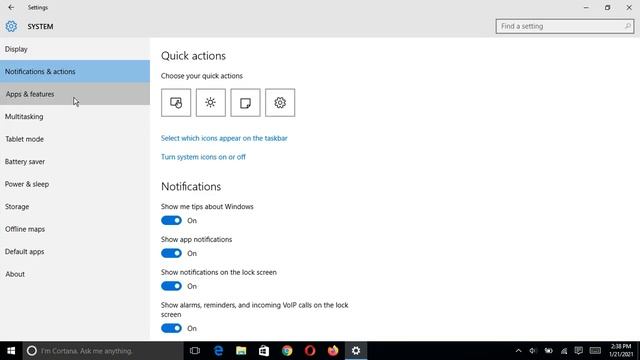
Task: Open the Display settings page
Action: (75, 49)
